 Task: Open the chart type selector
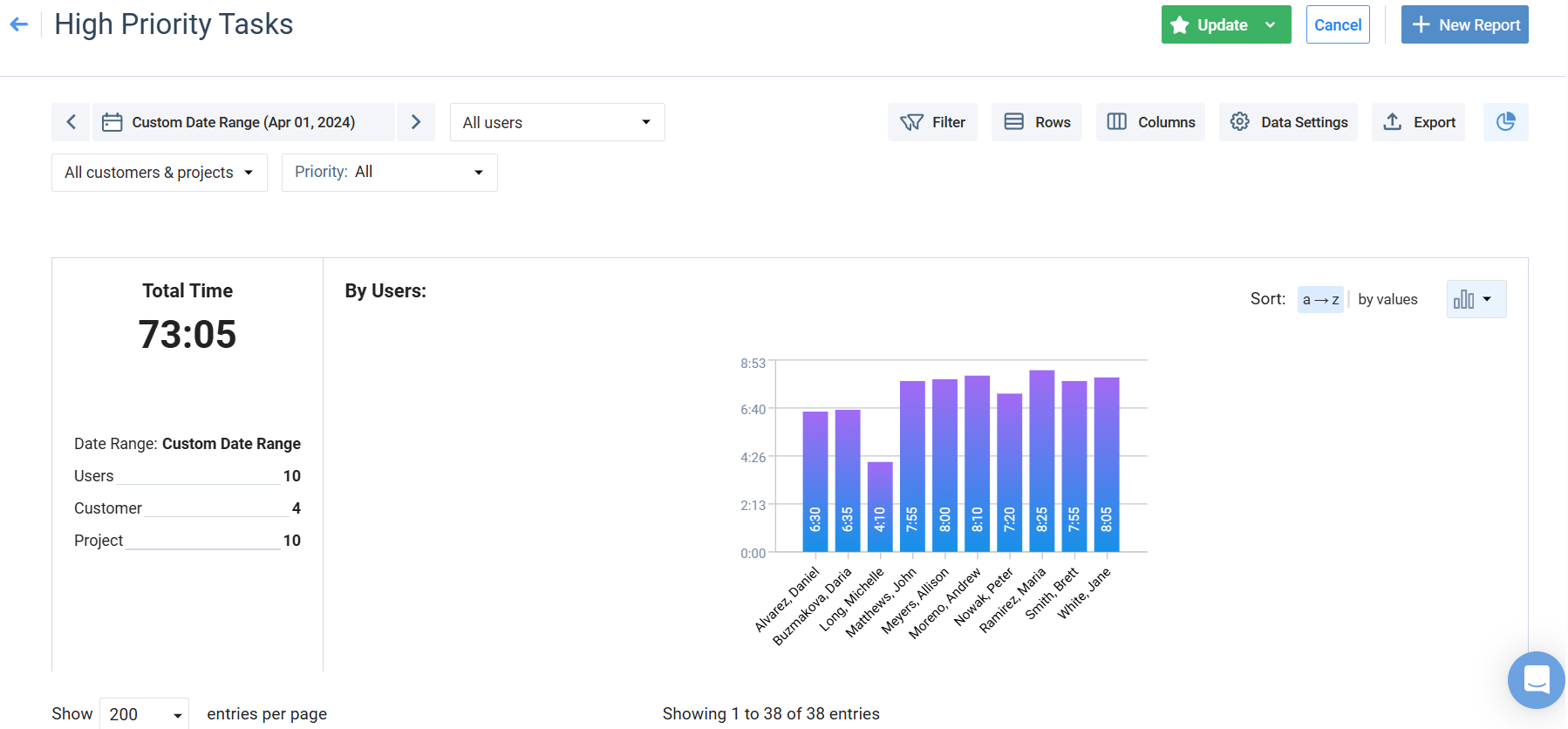(x=1476, y=299)
